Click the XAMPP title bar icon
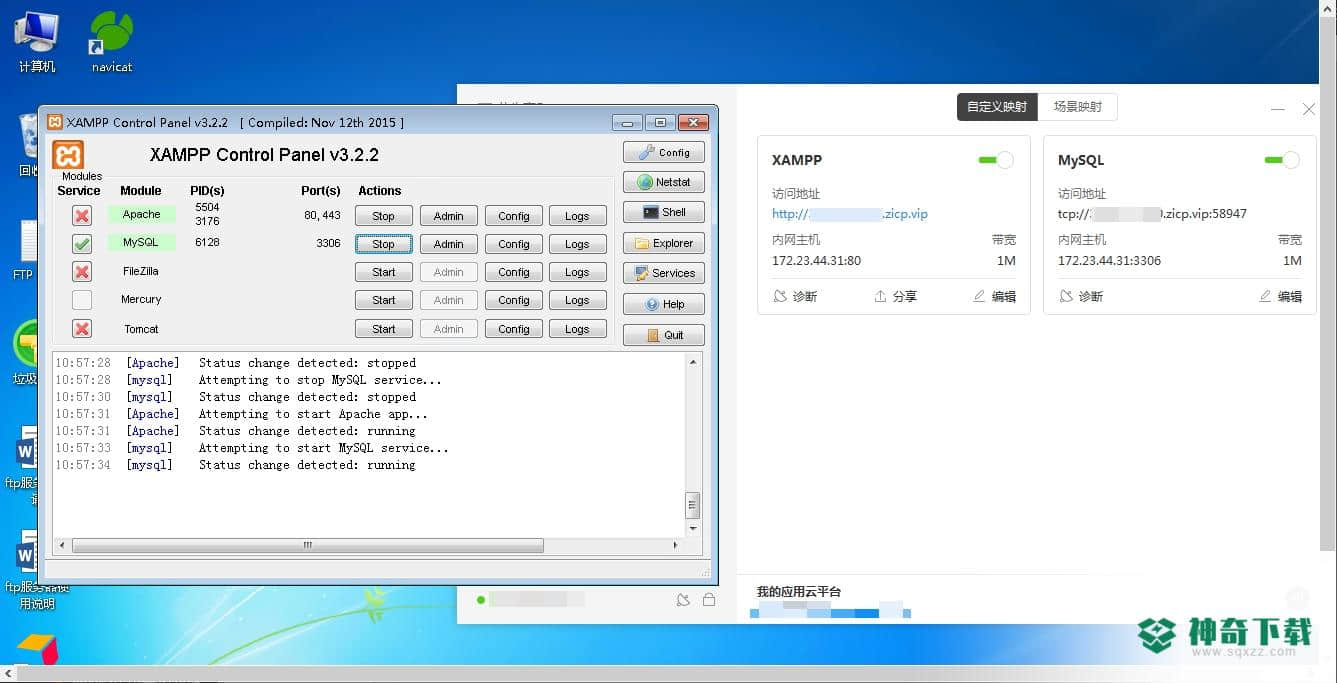 [x=55, y=122]
